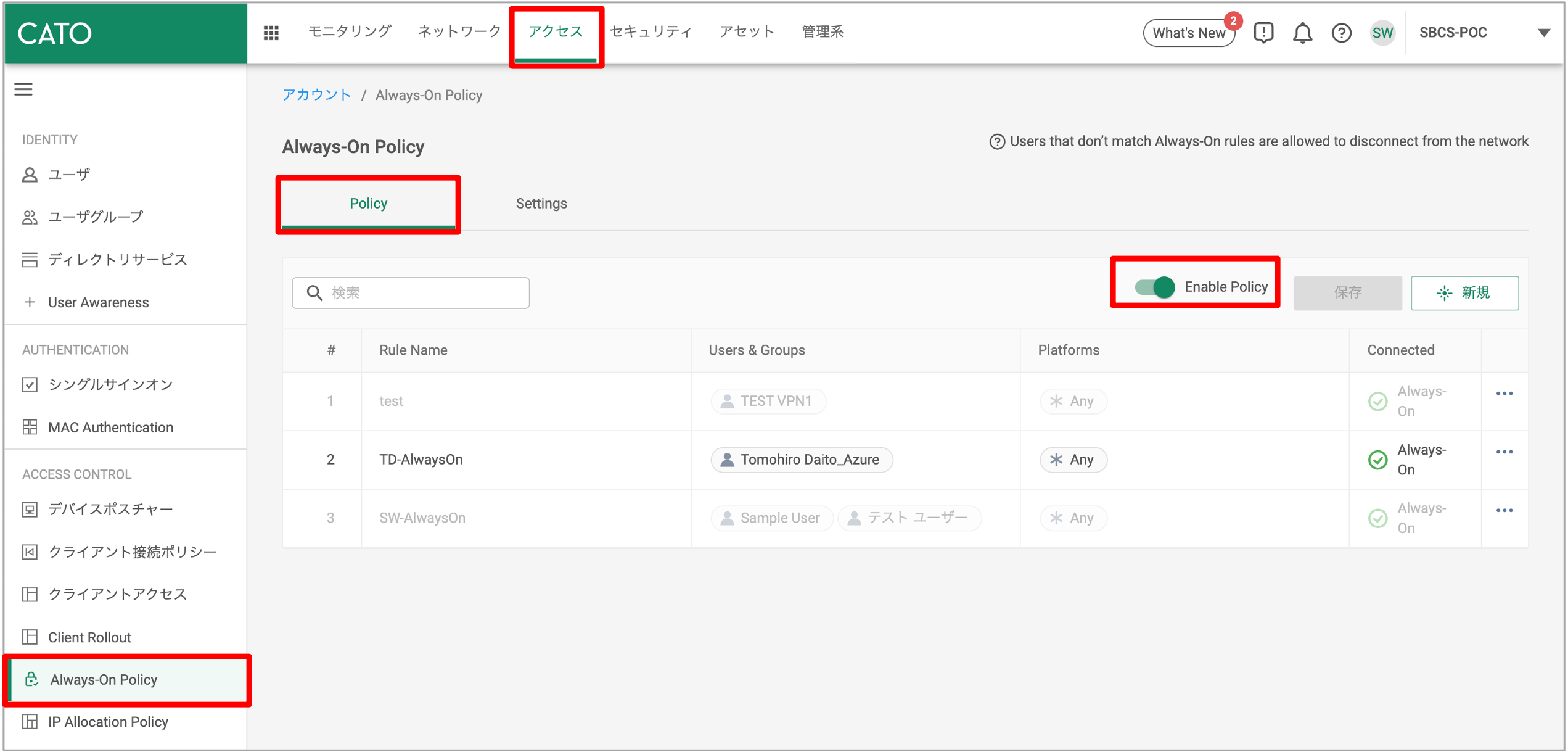This screenshot has height=752, width=1568.
Task: Open the What's New announcements
Action: tap(1189, 33)
